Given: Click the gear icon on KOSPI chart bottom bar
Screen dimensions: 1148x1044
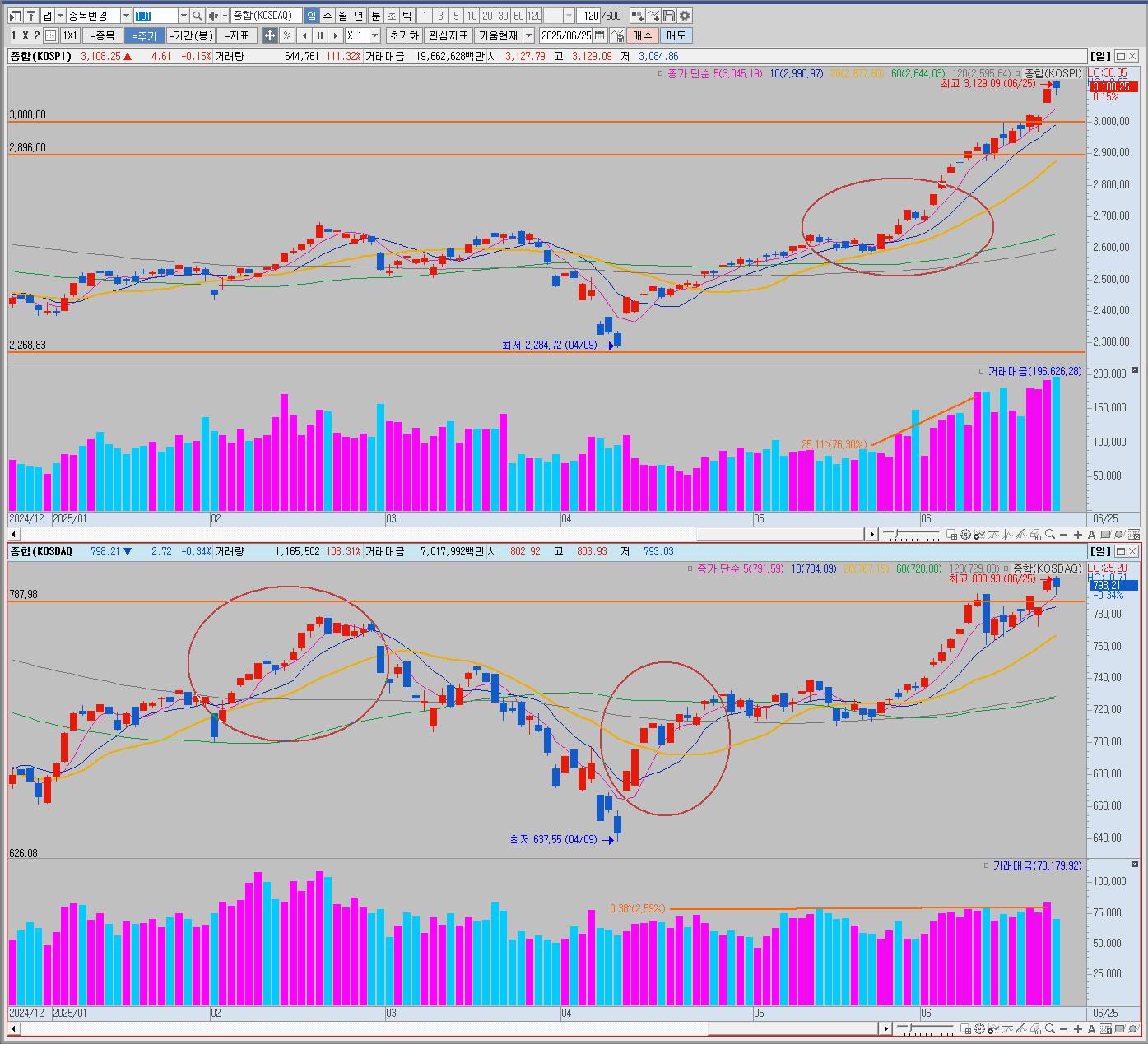Looking at the screenshot, I should click(965, 535).
